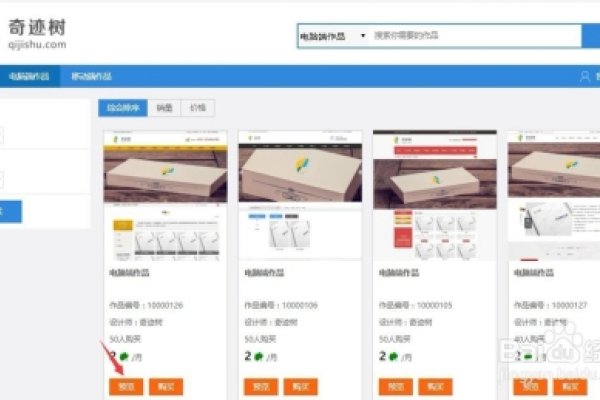Image resolution: width=600 pixels, height=400 pixels.
Task: Open thumbnail of work 10000105
Action: [x=435, y=196]
